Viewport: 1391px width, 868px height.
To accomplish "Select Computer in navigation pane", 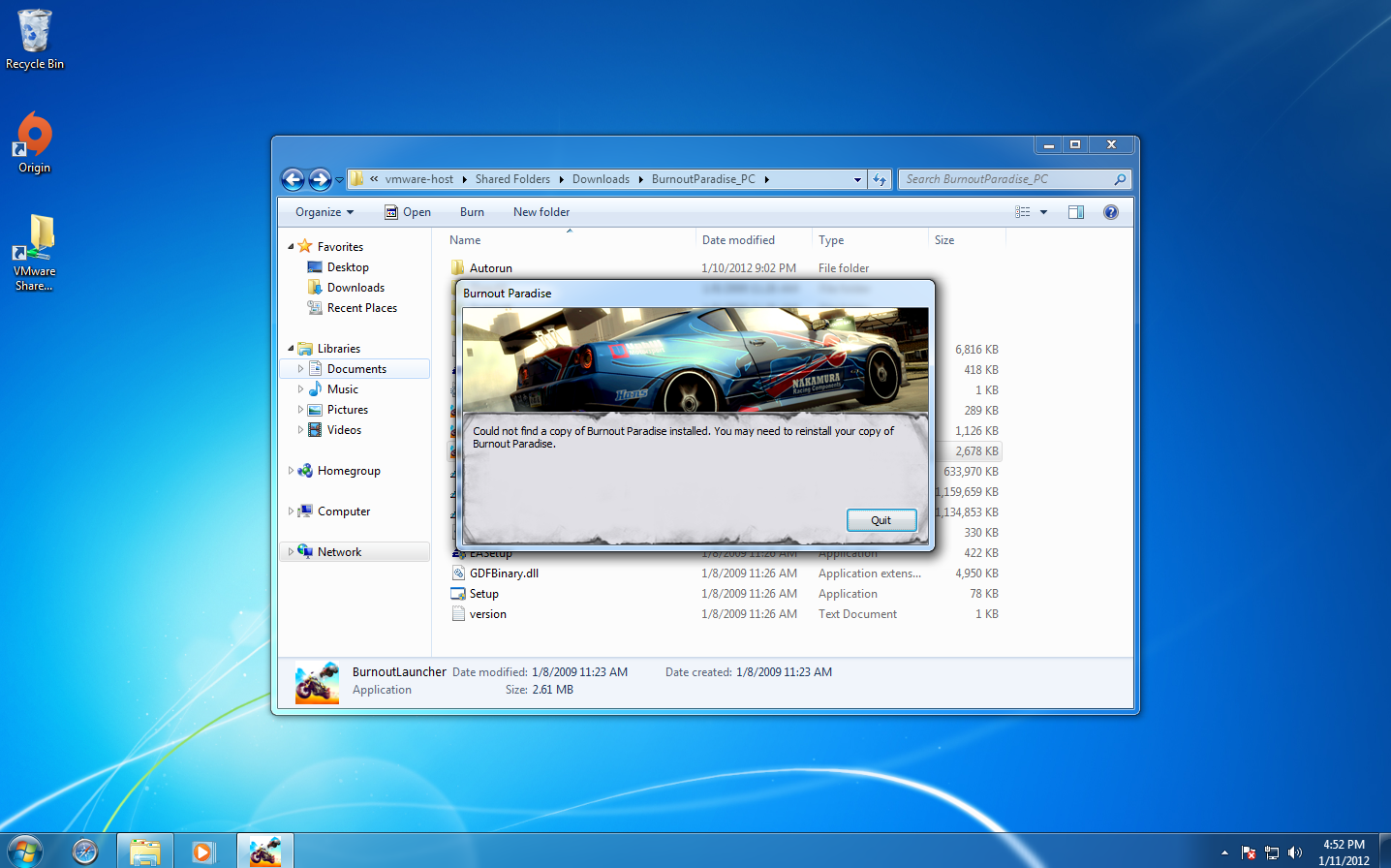I will click(x=344, y=511).
